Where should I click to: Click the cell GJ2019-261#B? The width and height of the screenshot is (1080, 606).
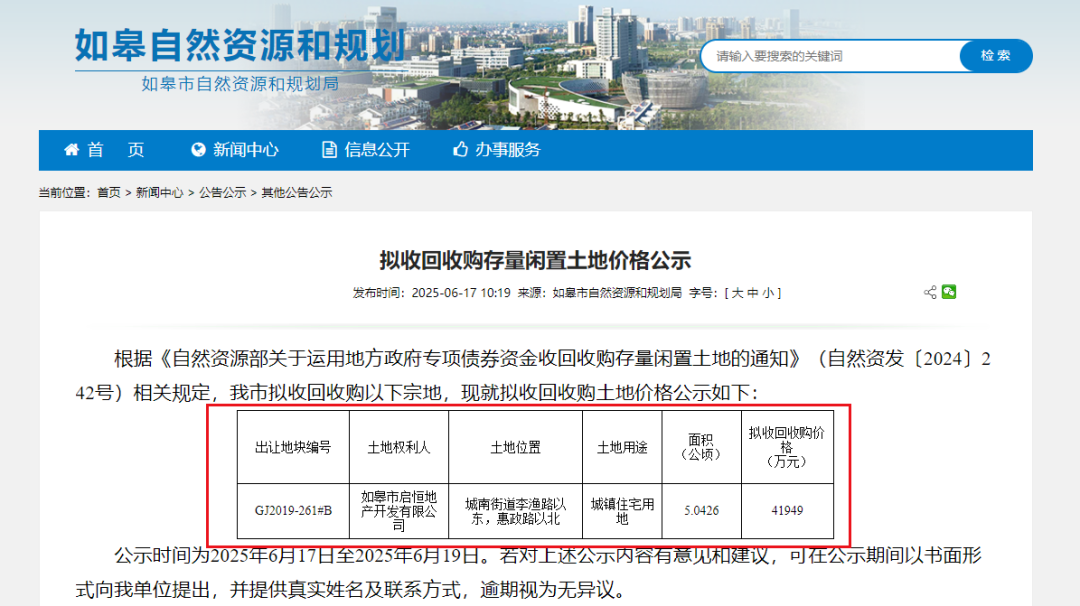point(293,511)
